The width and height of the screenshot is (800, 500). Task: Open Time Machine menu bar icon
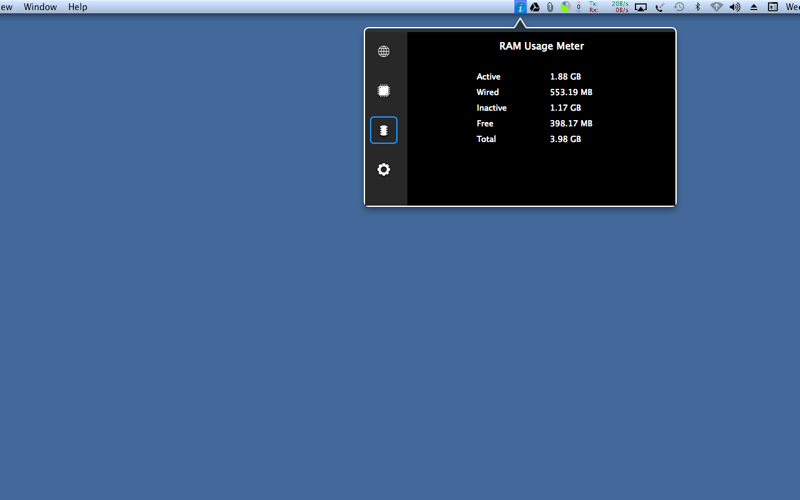click(679, 7)
